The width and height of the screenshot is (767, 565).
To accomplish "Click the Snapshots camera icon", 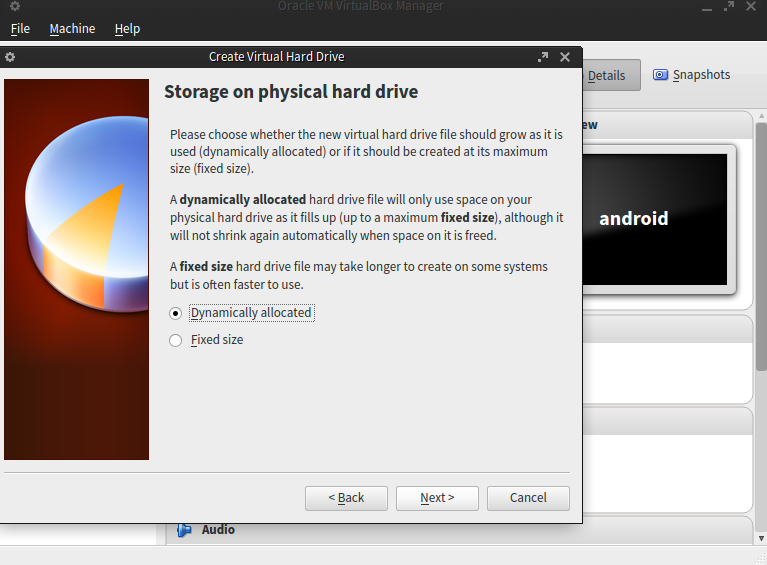I will point(660,75).
